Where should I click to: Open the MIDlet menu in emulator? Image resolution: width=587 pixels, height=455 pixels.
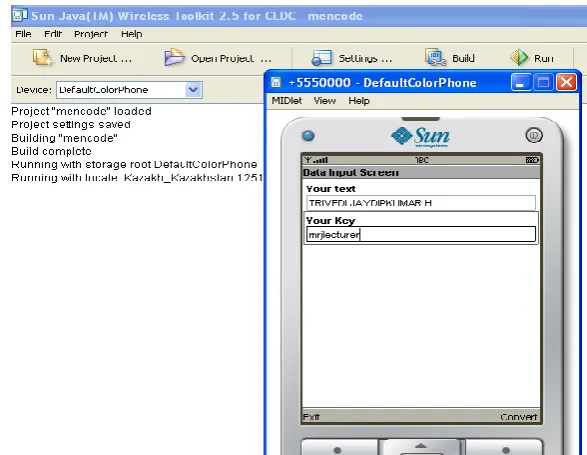pos(287,100)
